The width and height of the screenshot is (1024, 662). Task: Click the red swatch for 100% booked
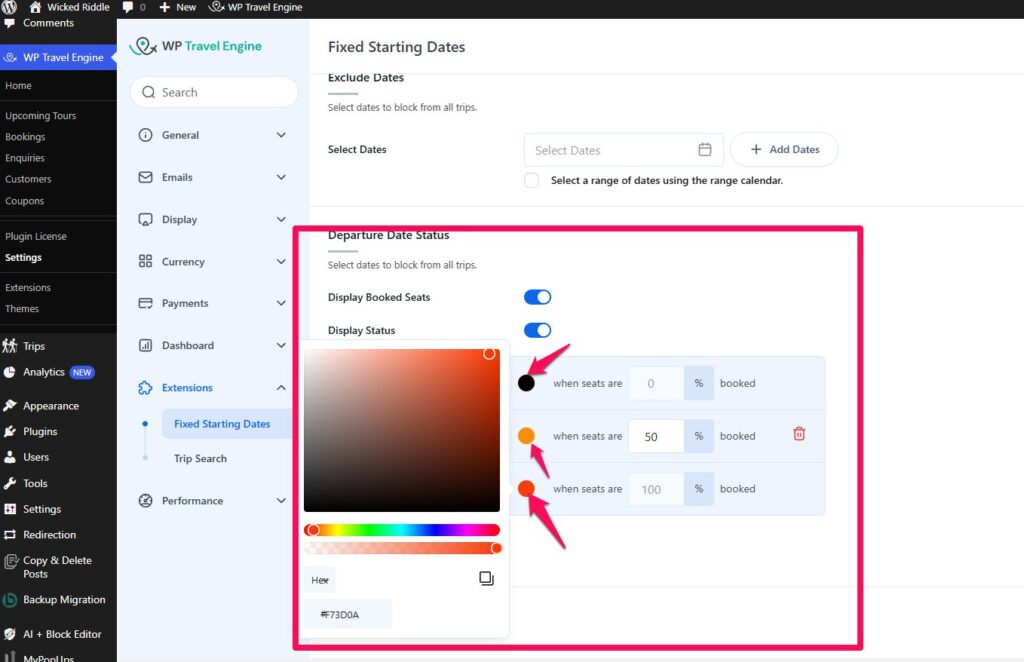click(526, 488)
